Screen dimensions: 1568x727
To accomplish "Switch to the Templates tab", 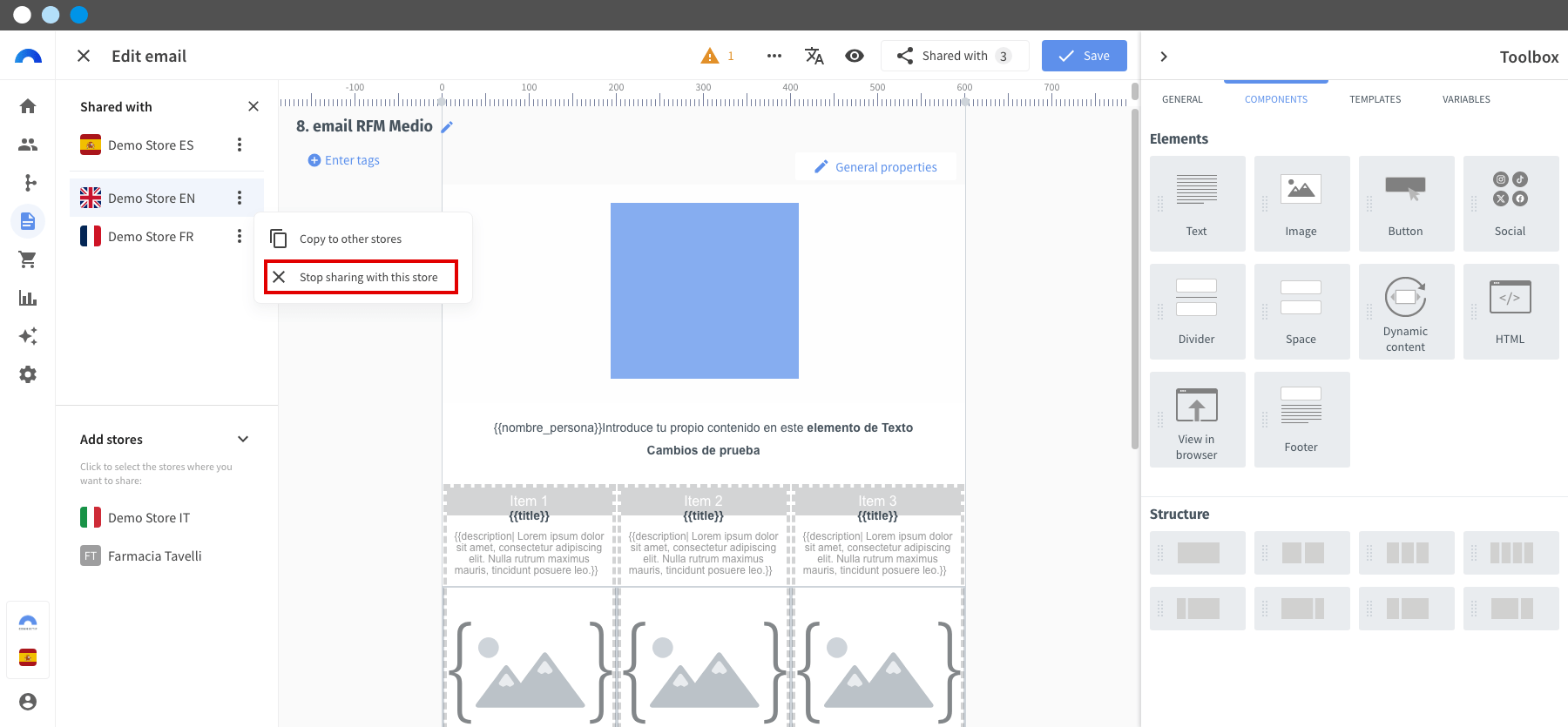I will (1375, 99).
